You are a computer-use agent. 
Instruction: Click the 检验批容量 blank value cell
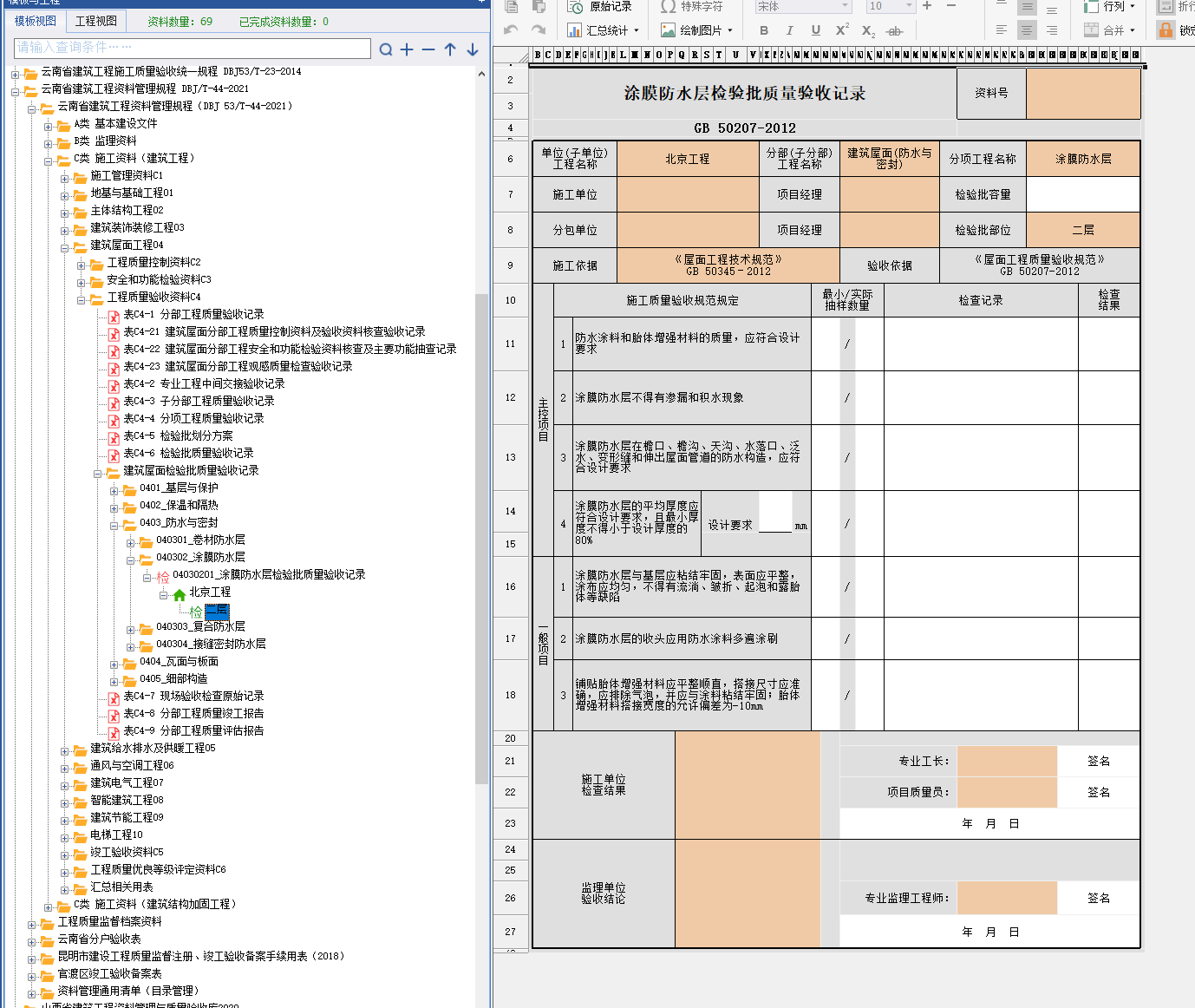(x=1083, y=194)
